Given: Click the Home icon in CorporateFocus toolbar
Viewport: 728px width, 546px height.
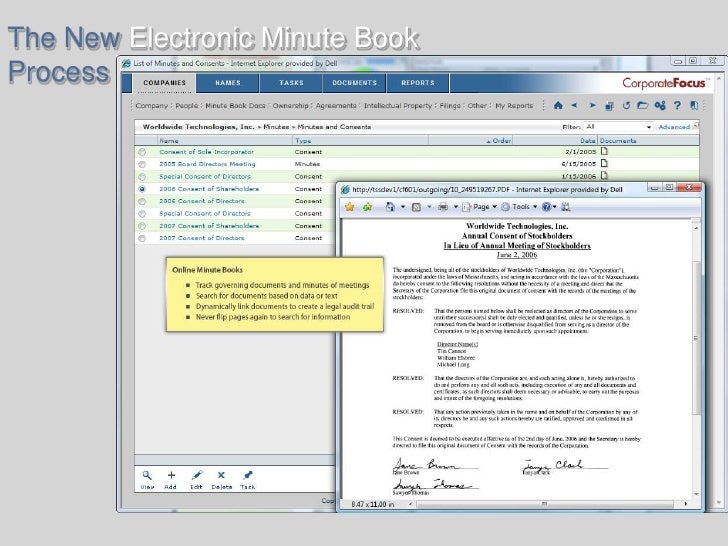Looking at the screenshot, I should click(x=558, y=105).
